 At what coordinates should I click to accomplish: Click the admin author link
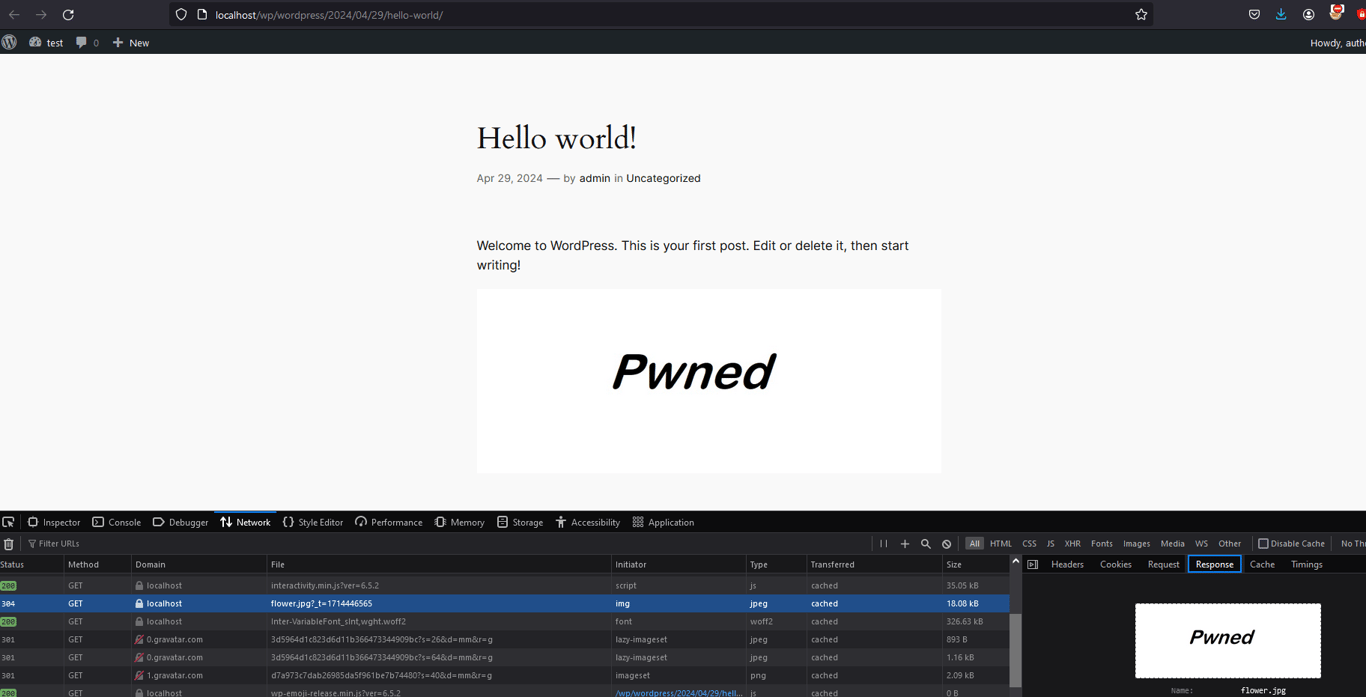click(x=594, y=178)
